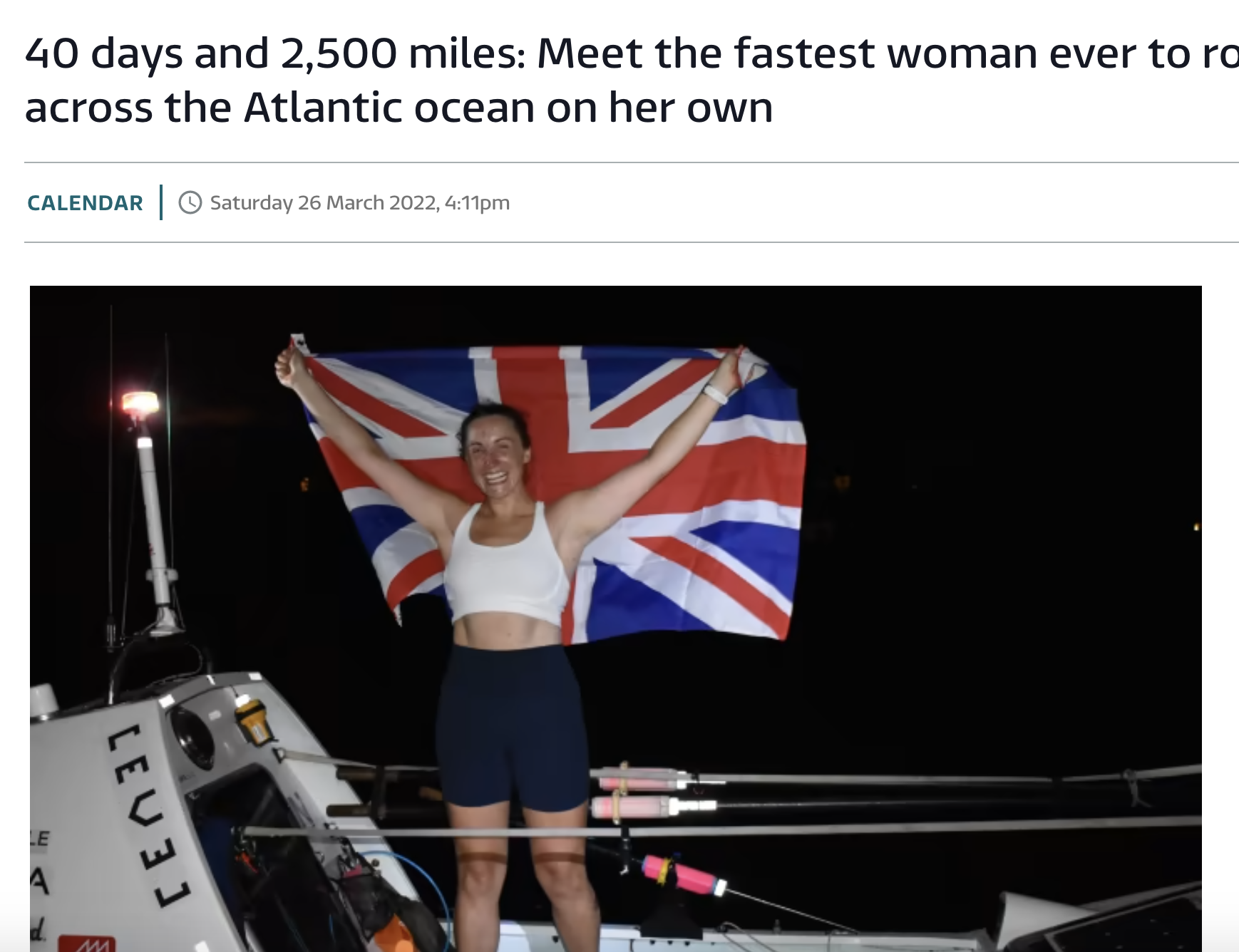Select the date Saturday 26 March 2022
The image size is (1239, 952).
[x=324, y=203]
